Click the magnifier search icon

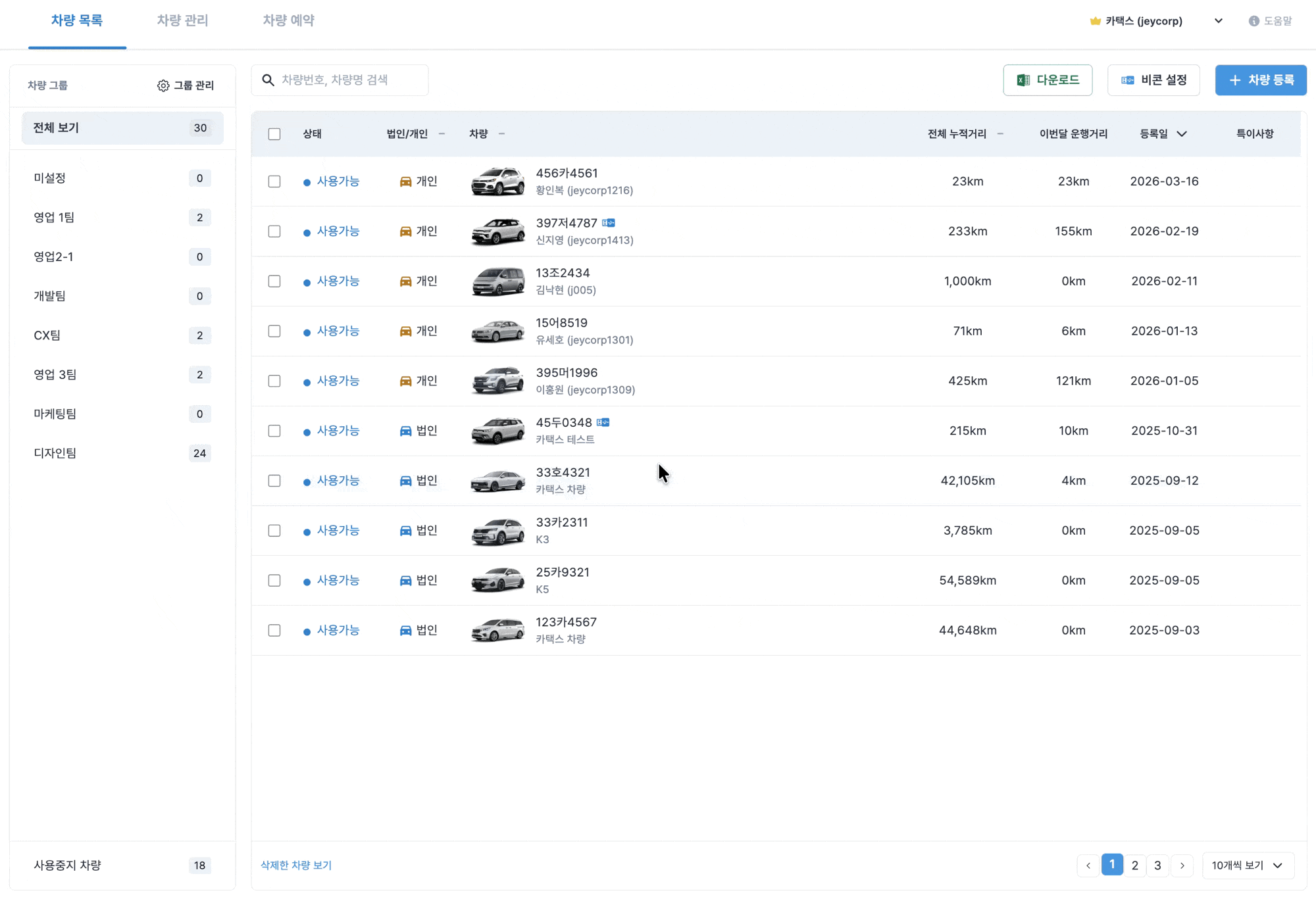click(268, 80)
